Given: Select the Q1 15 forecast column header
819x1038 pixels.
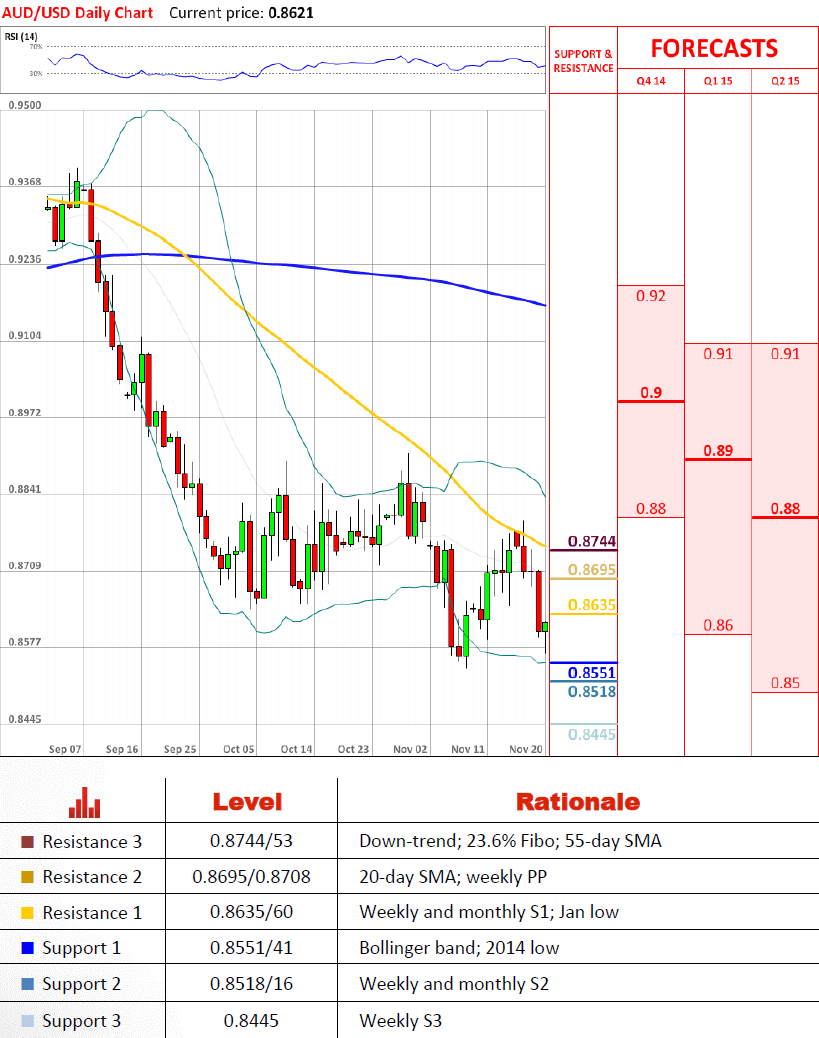Looking at the screenshot, I should coord(718,81).
